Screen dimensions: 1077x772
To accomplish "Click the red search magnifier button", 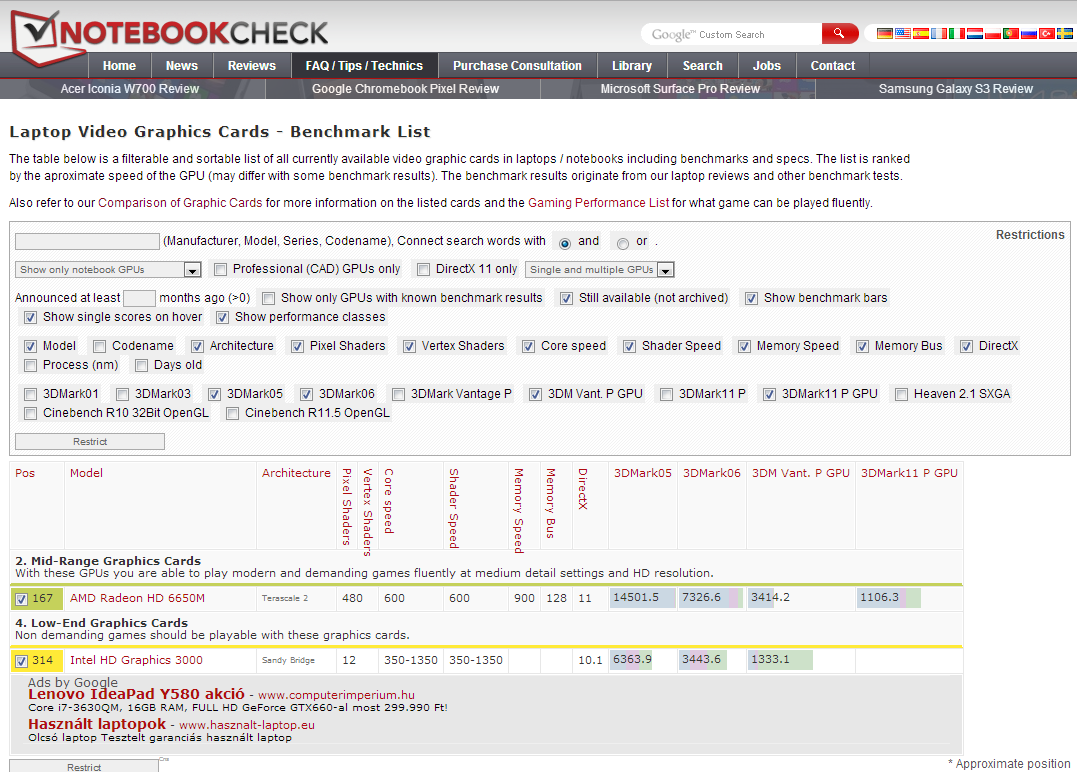I will [x=839, y=33].
